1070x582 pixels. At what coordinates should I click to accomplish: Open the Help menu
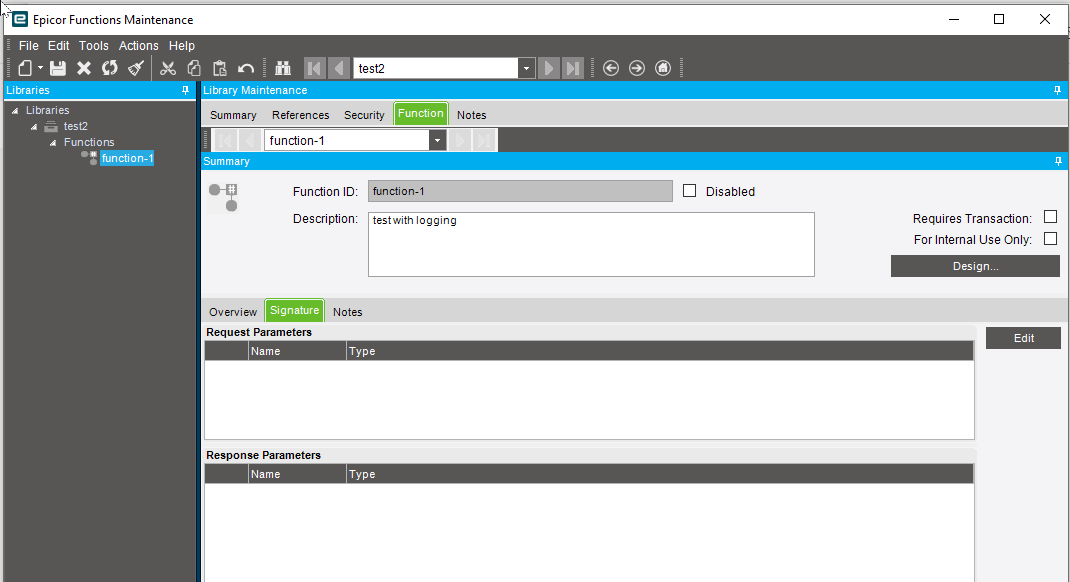182,46
